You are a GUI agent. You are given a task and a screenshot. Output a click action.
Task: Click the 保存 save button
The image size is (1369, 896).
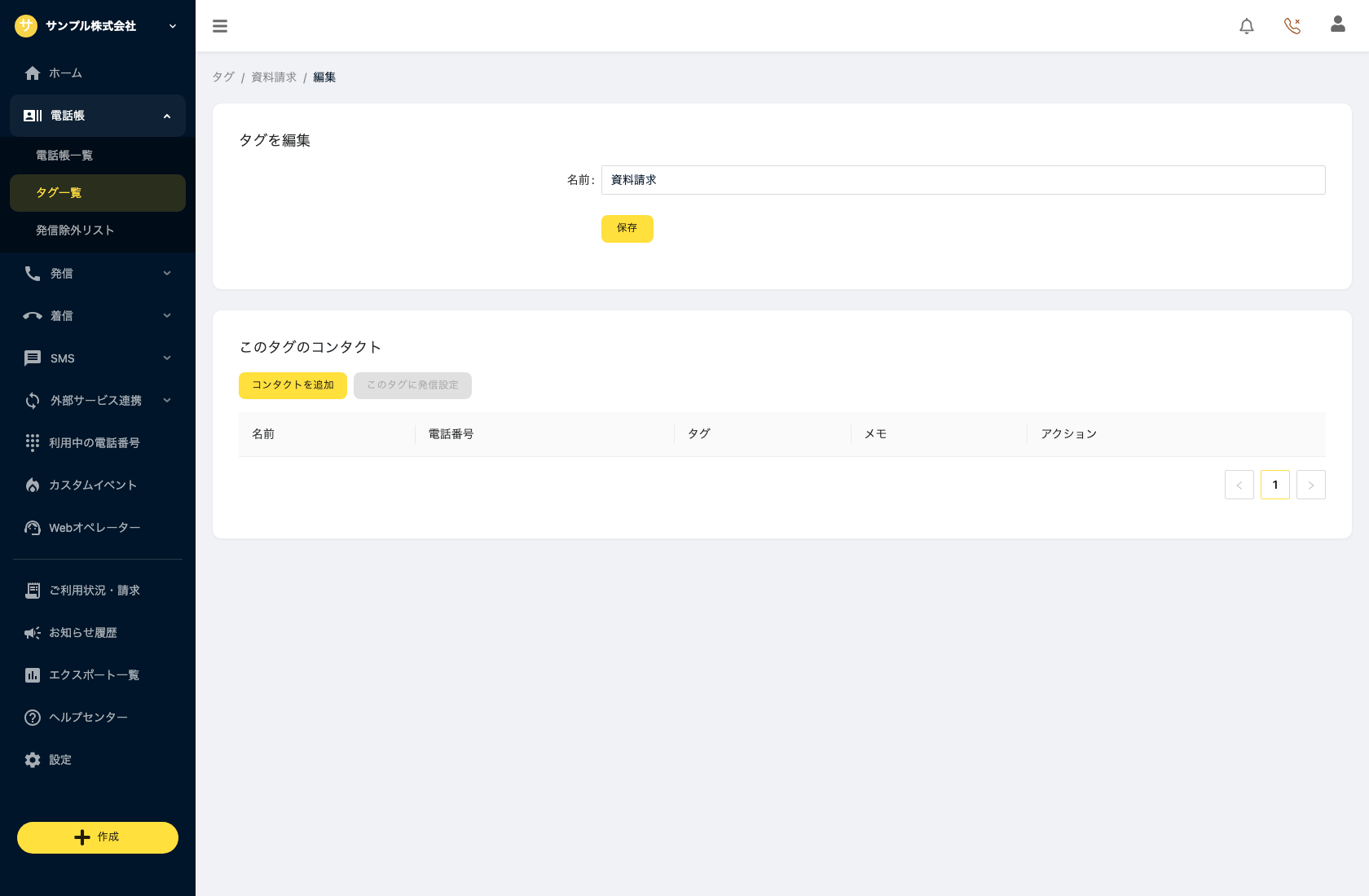[627, 229]
